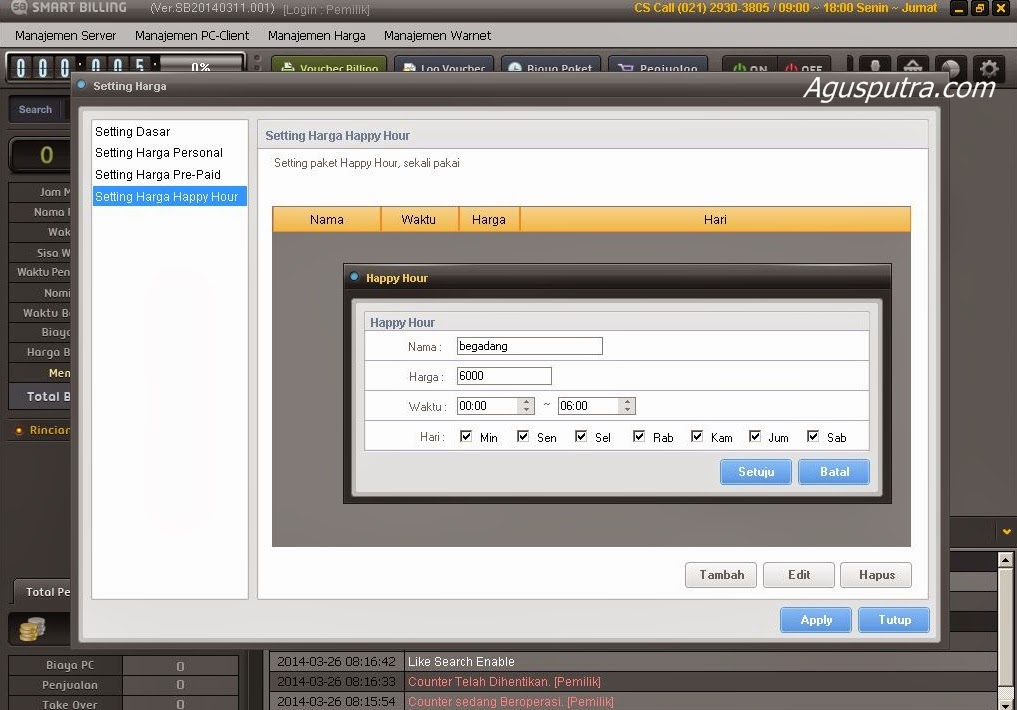
Task: Click the Rincian label in left panel
Action: click(49, 430)
